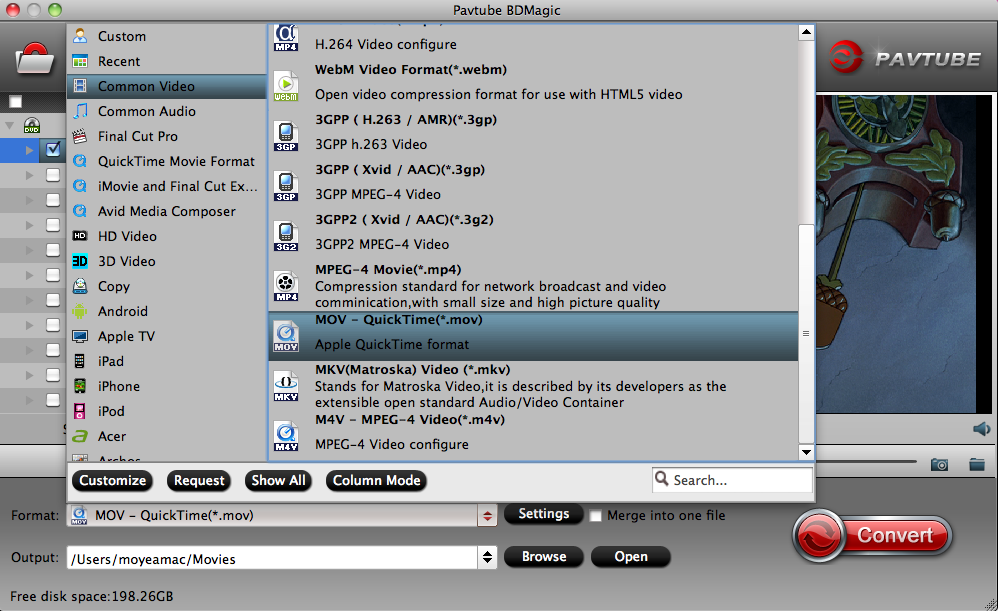Click the iPod device icon
Screen dimensions: 998x611
tap(80, 411)
